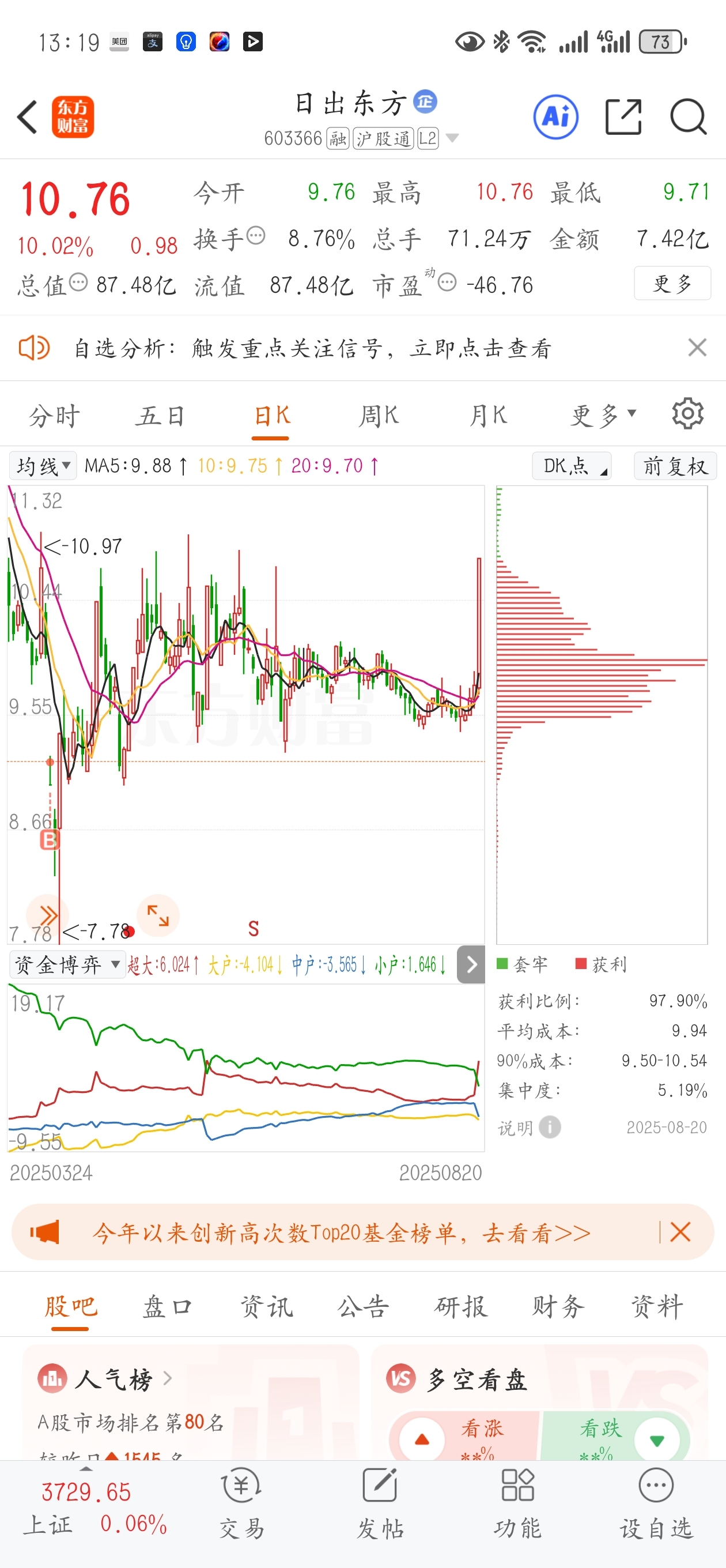
Task: Switch to the 周K tab
Action: [x=379, y=416]
